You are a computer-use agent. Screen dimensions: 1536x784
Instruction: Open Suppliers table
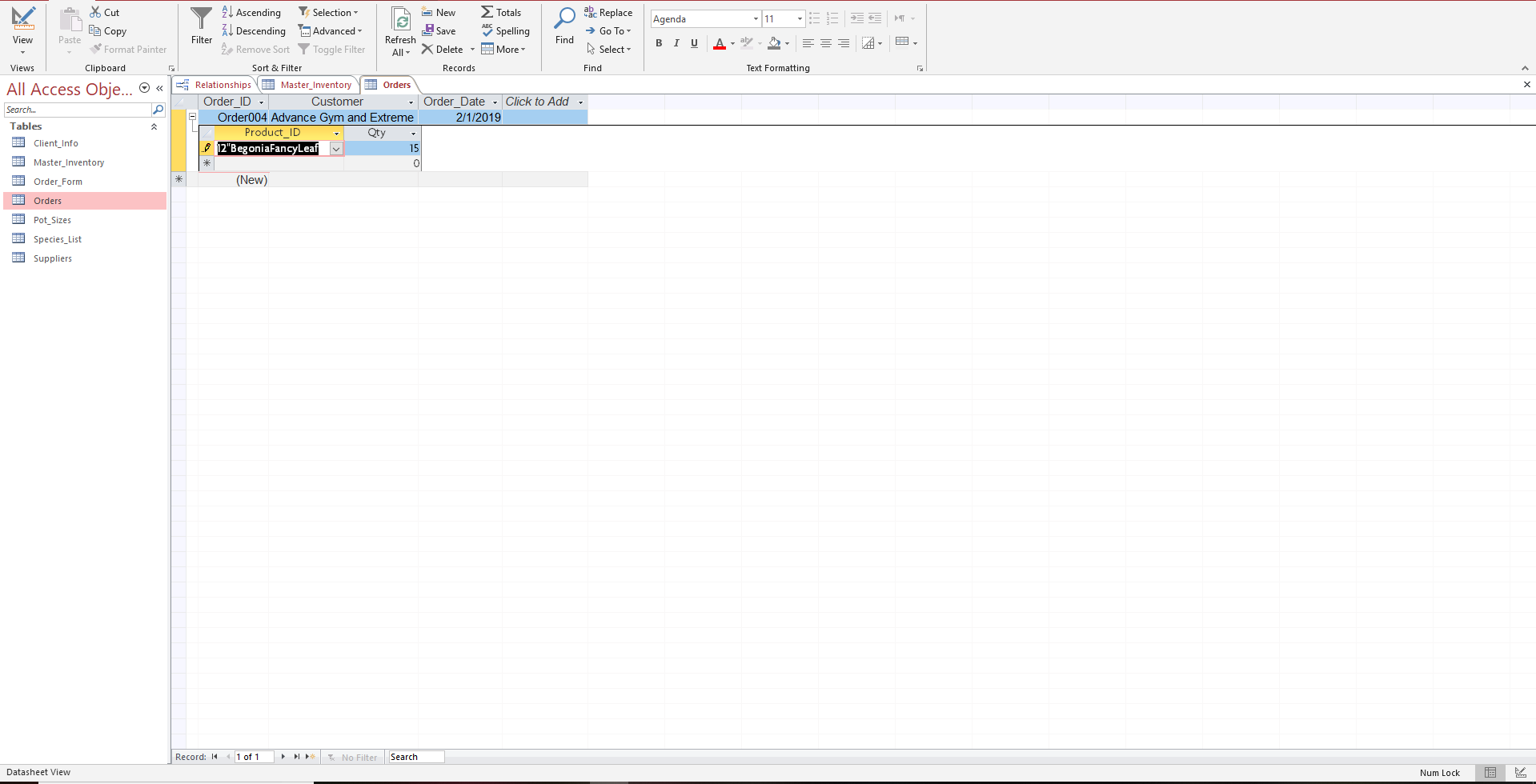click(x=53, y=258)
